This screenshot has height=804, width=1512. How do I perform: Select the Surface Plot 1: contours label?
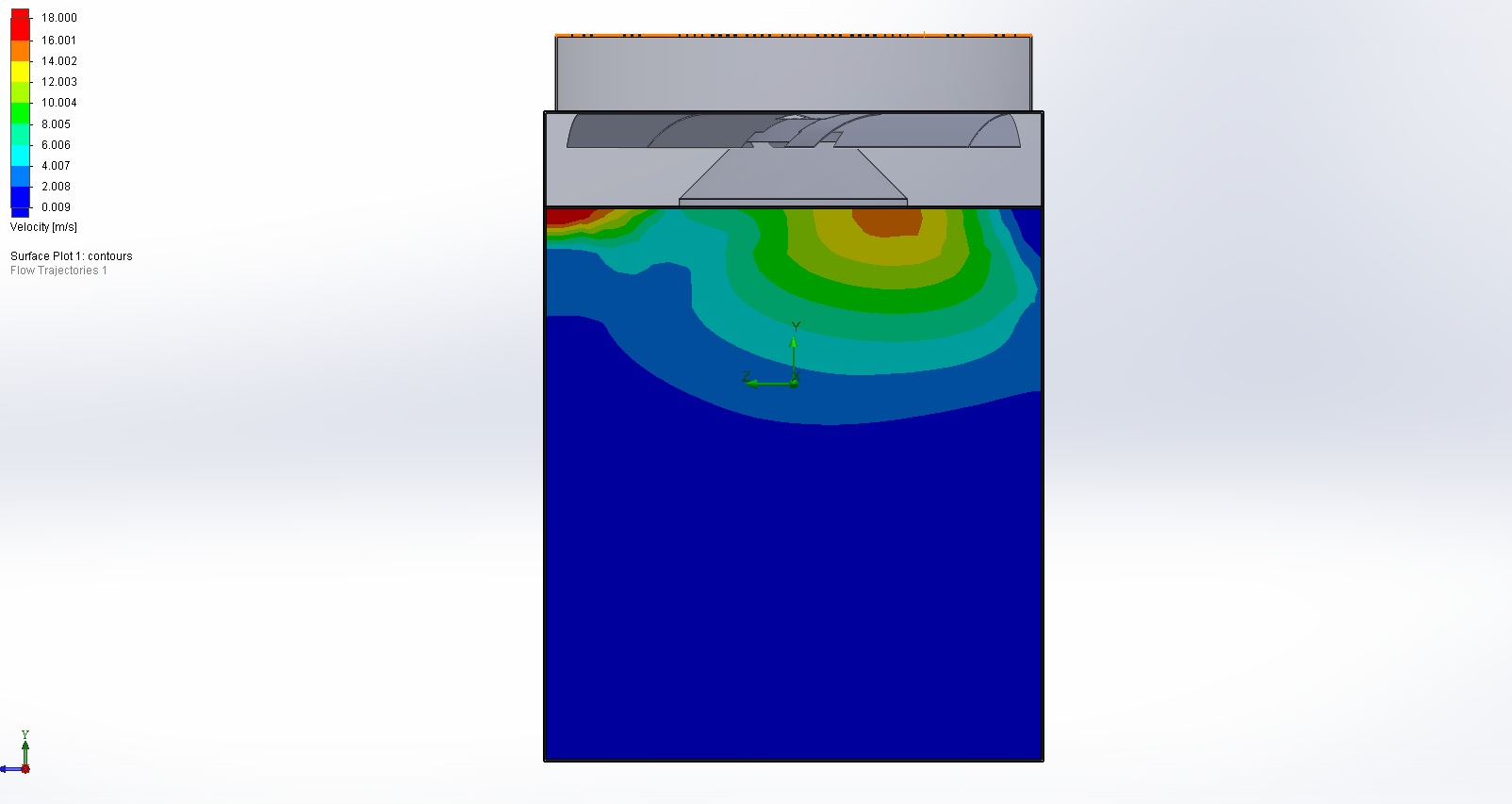pos(72,256)
